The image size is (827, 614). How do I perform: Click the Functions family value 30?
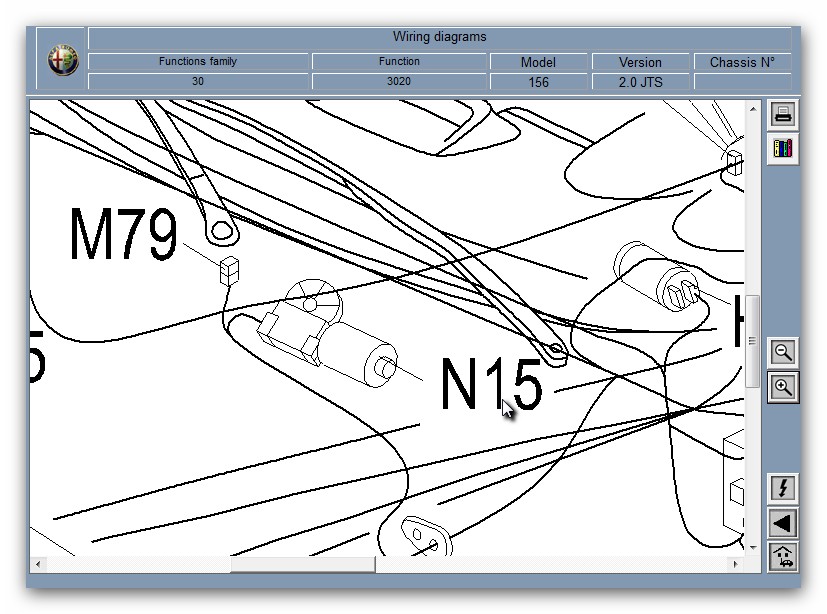coord(198,82)
